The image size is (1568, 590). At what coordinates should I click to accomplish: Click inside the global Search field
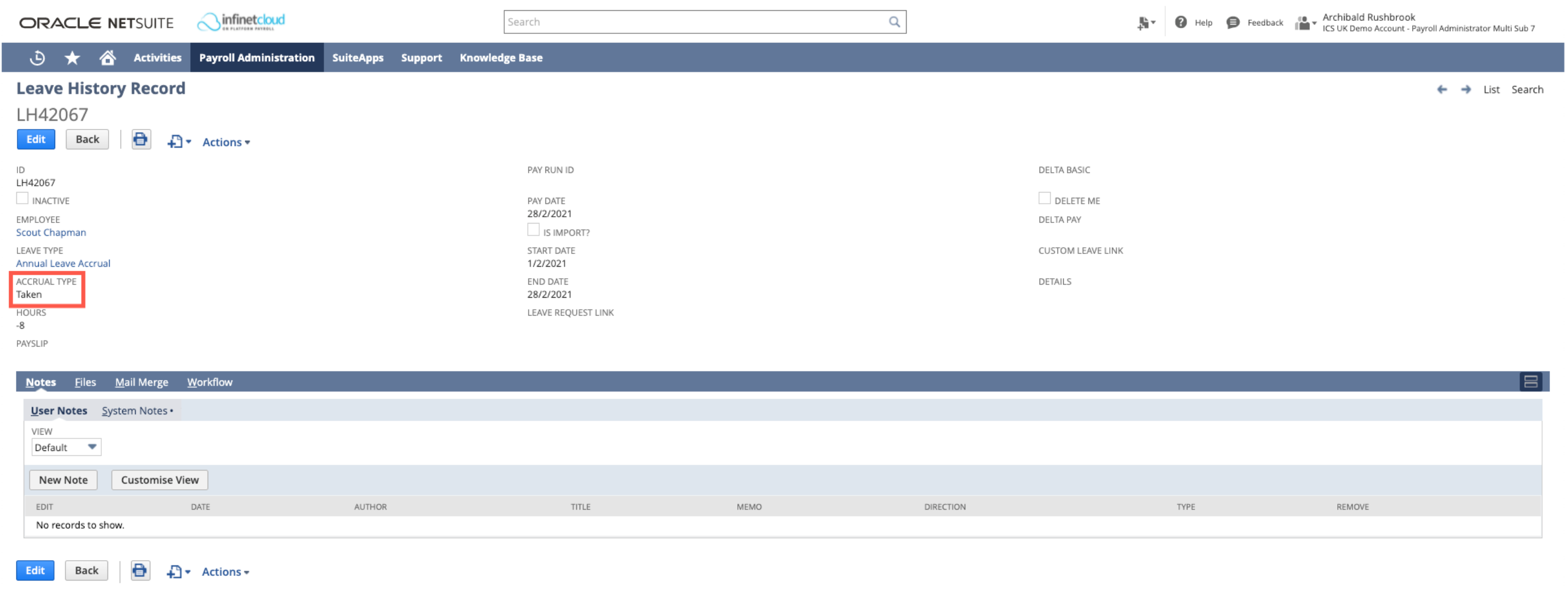click(x=670, y=21)
